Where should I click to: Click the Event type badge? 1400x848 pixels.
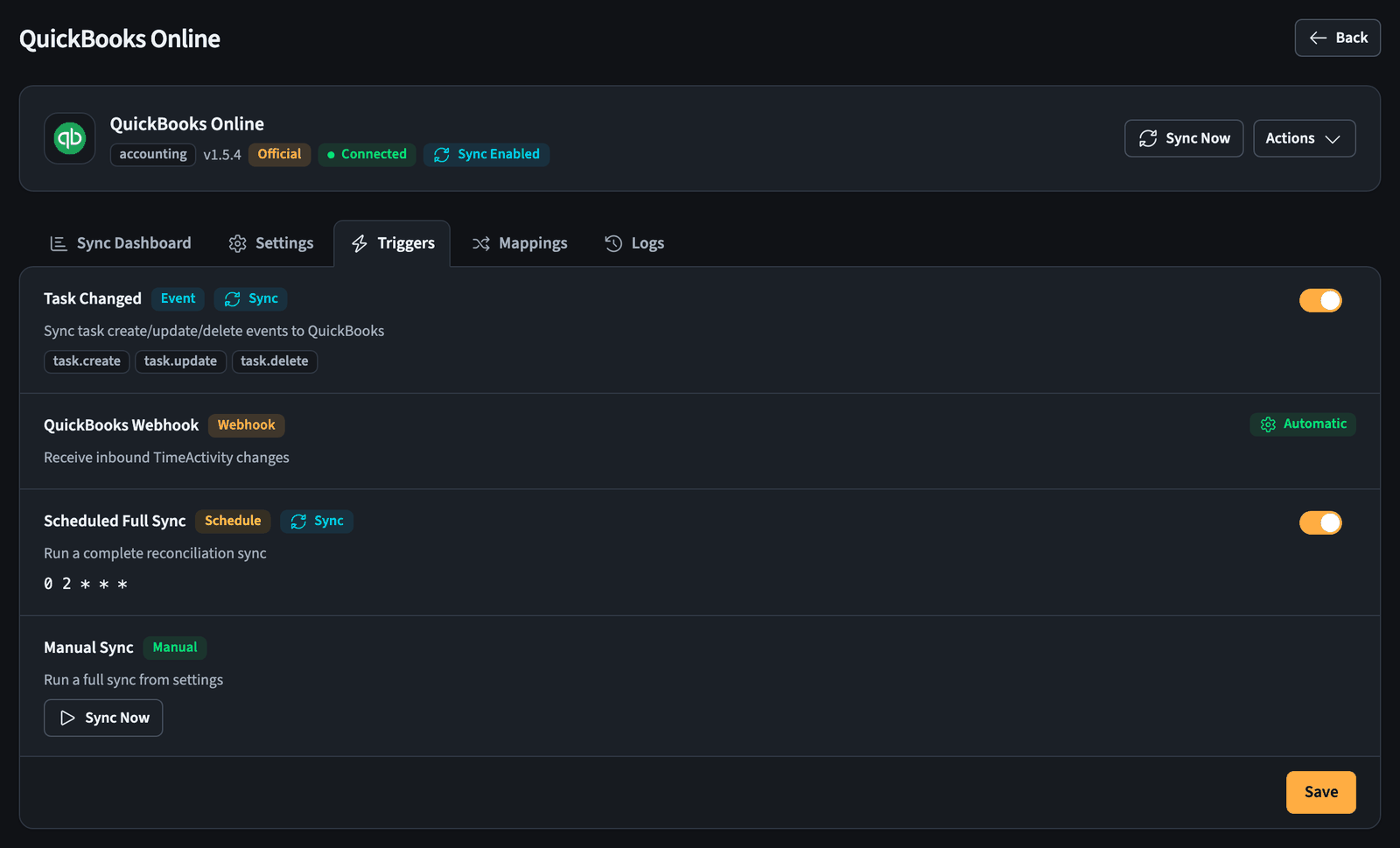178,298
